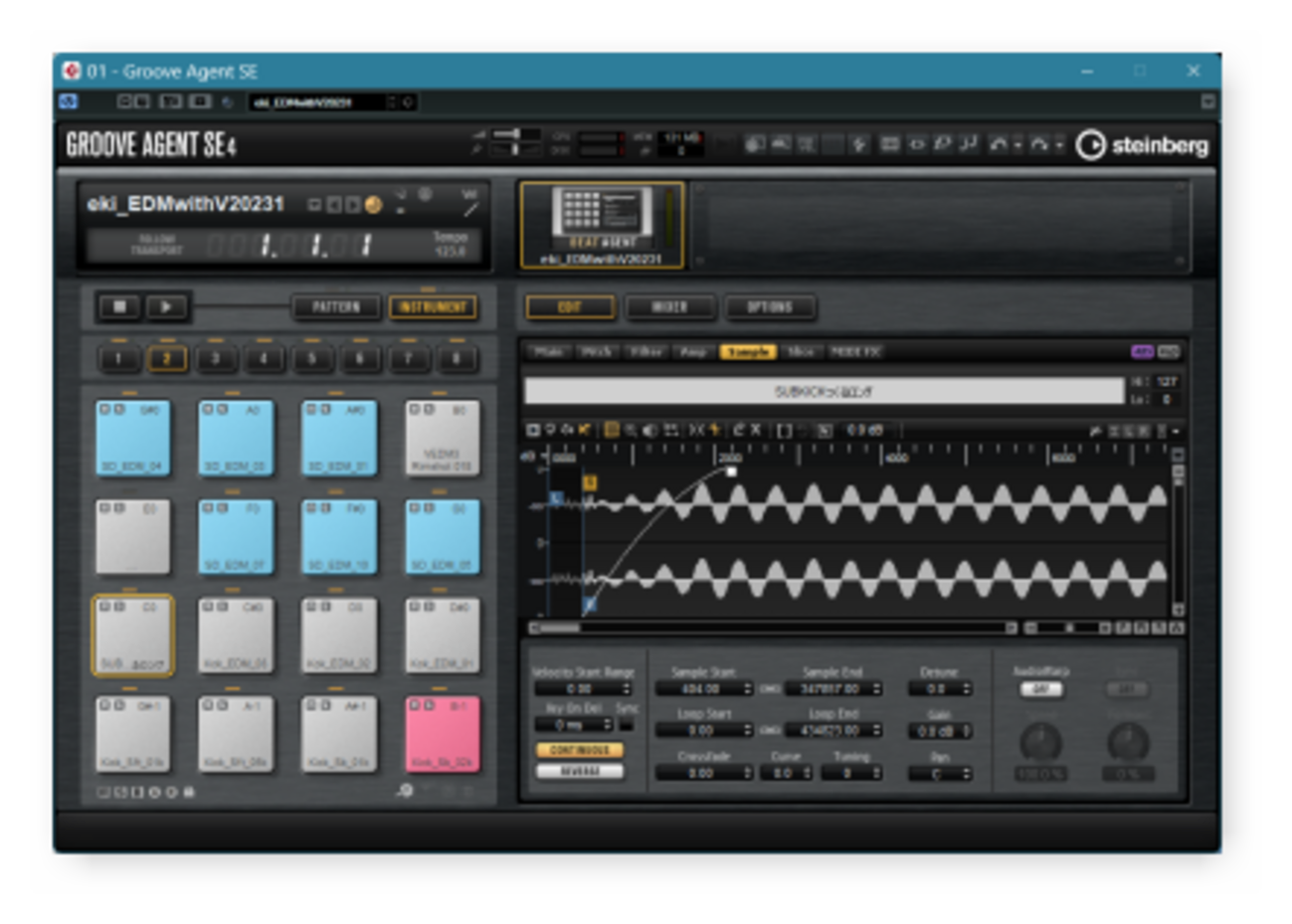Select pad group 8

pos(458,358)
